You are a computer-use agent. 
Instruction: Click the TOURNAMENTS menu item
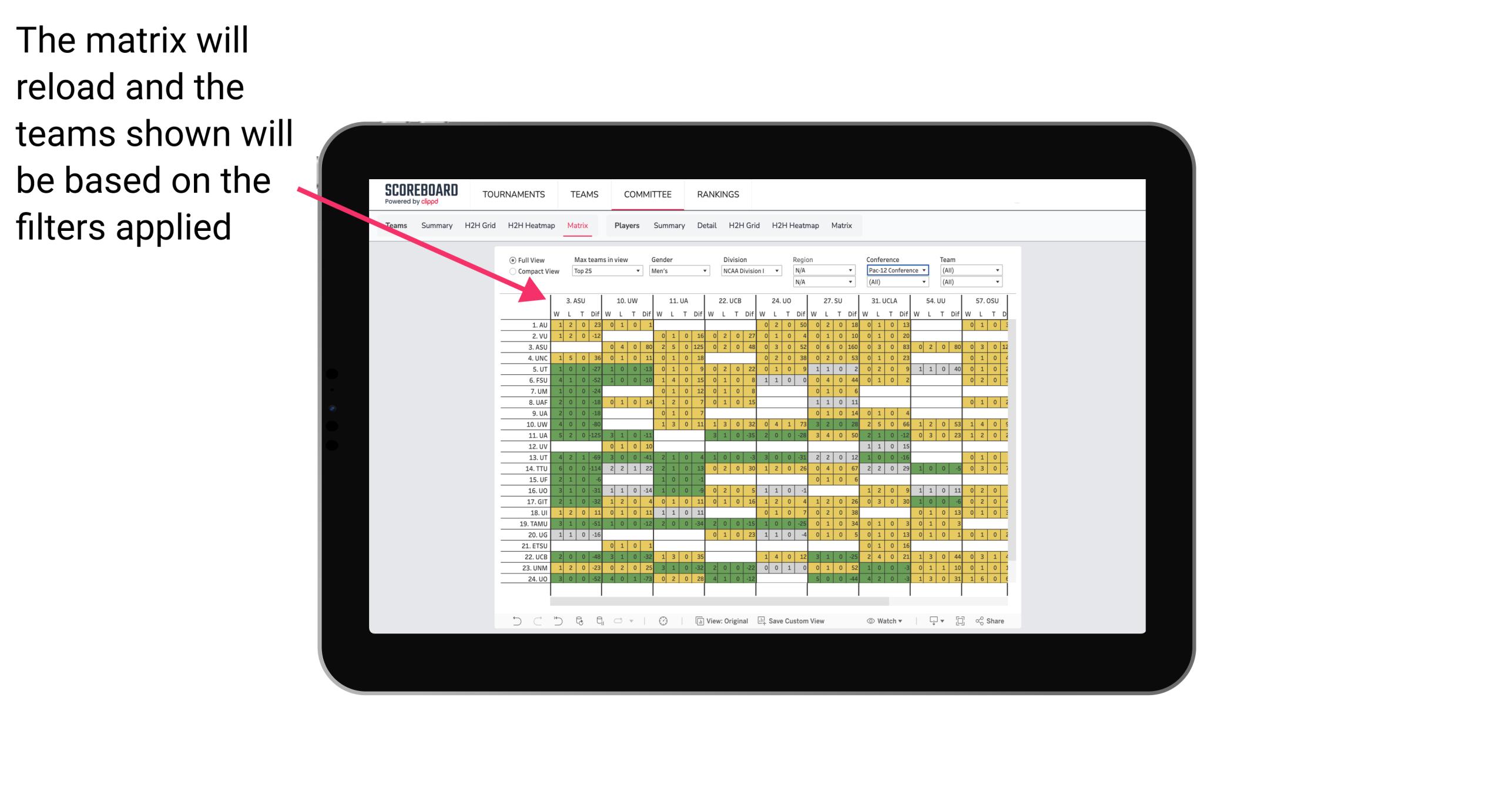(x=514, y=194)
